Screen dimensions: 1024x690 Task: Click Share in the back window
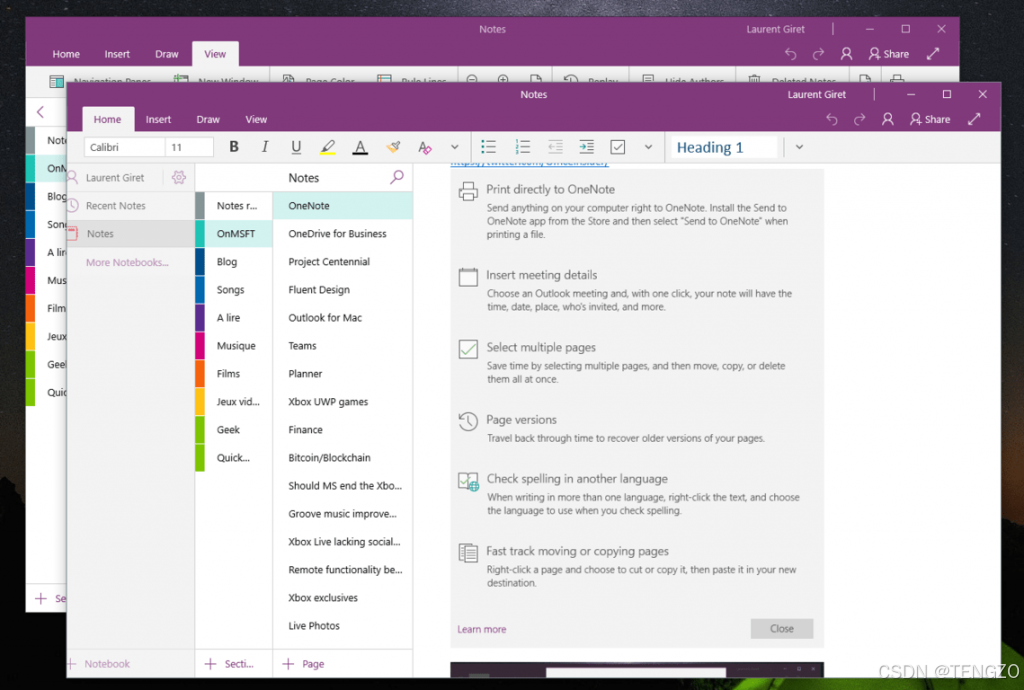(889, 54)
